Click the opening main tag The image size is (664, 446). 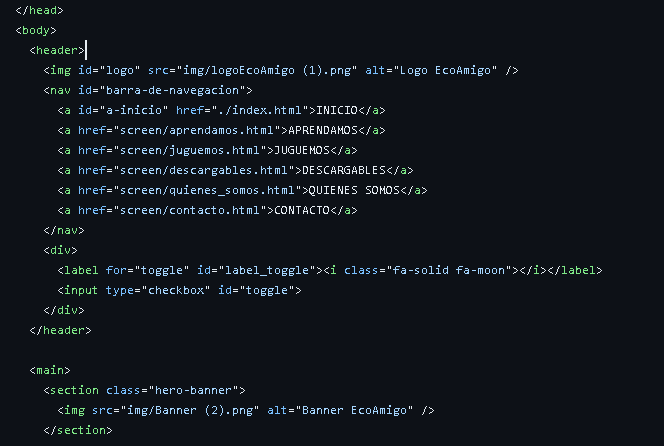50,370
